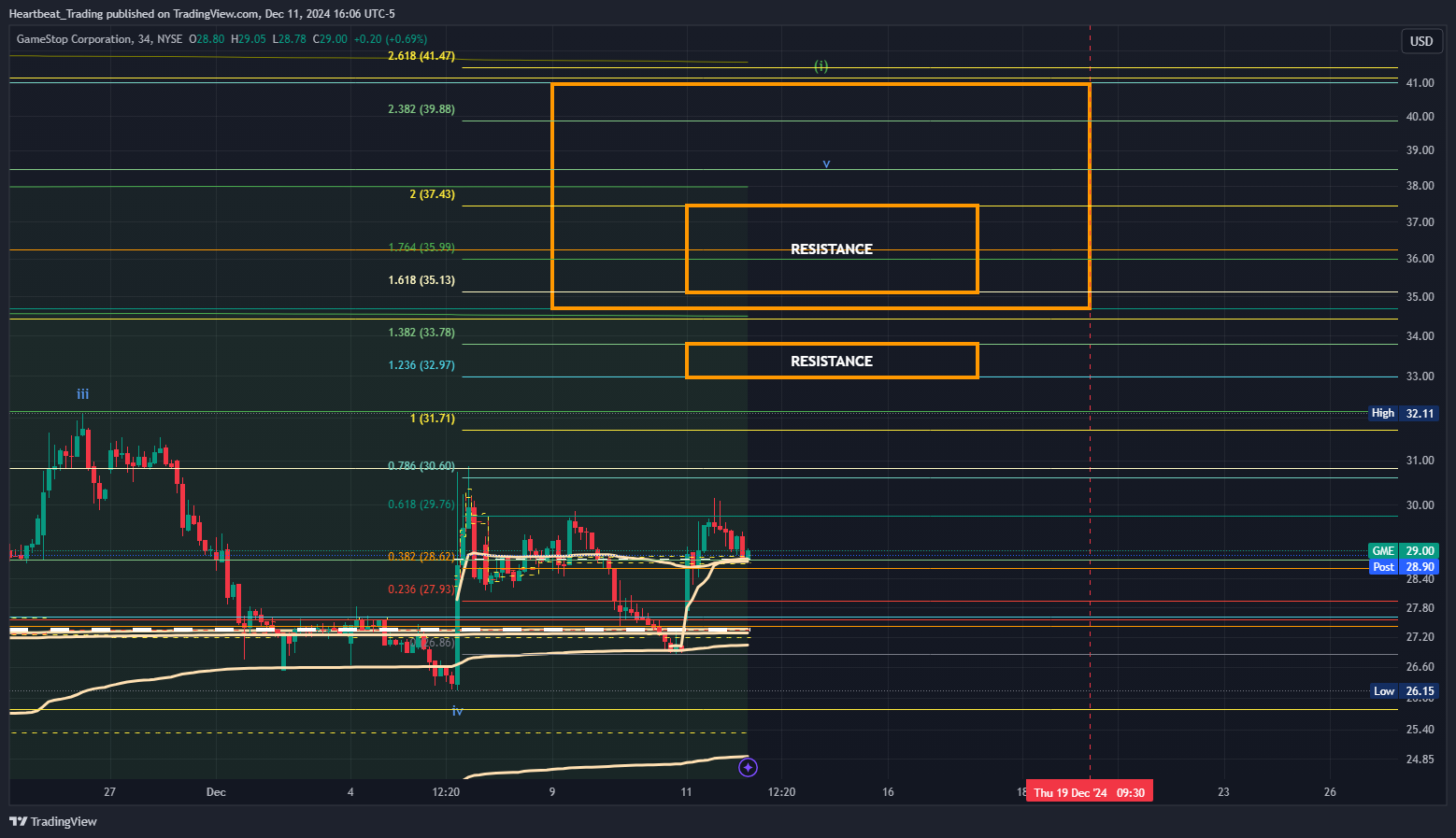1456x838 pixels.
Task: Click the TradingView logo
Action: coord(53,821)
